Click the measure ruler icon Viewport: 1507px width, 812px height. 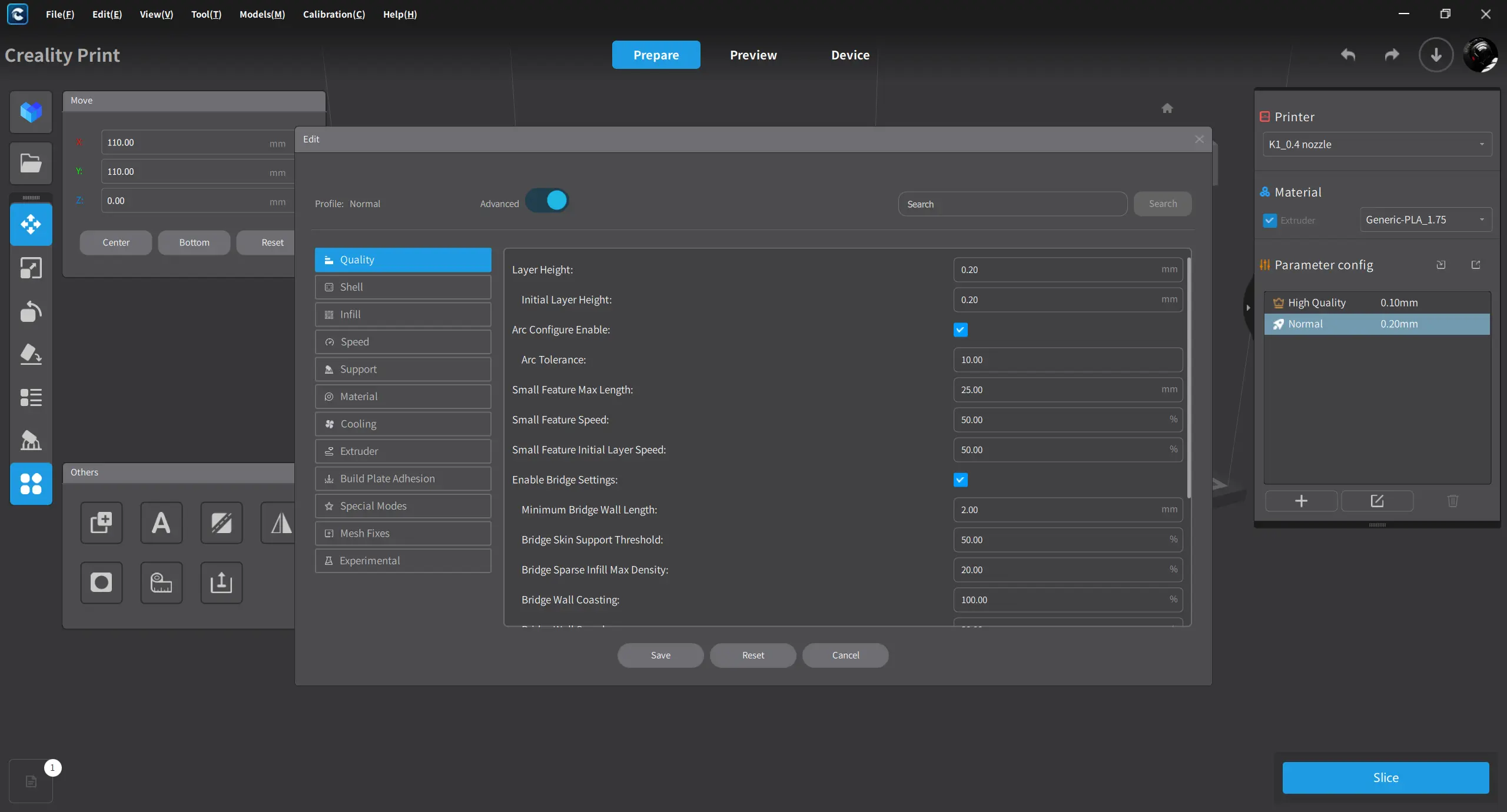click(161, 583)
